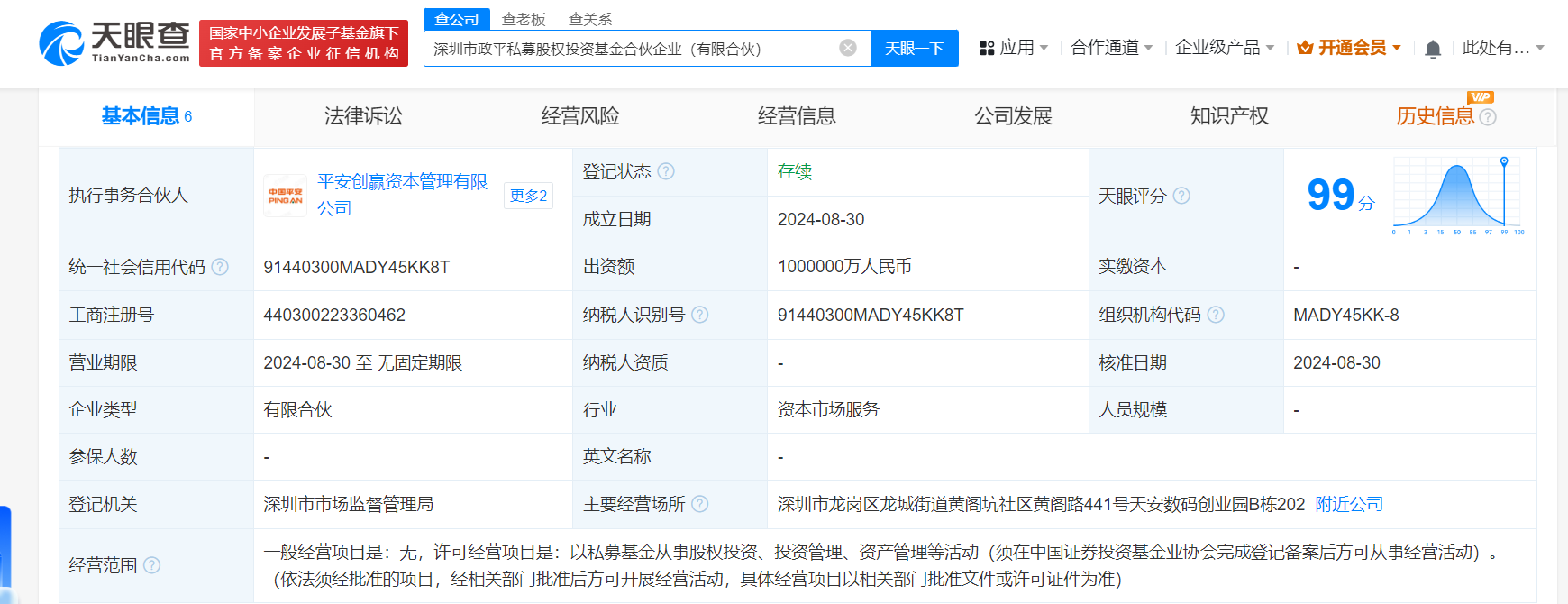Click the 天眼一下 search button
The width and height of the screenshot is (1568, 604).
pyautogui.click(x=914, y=48)
